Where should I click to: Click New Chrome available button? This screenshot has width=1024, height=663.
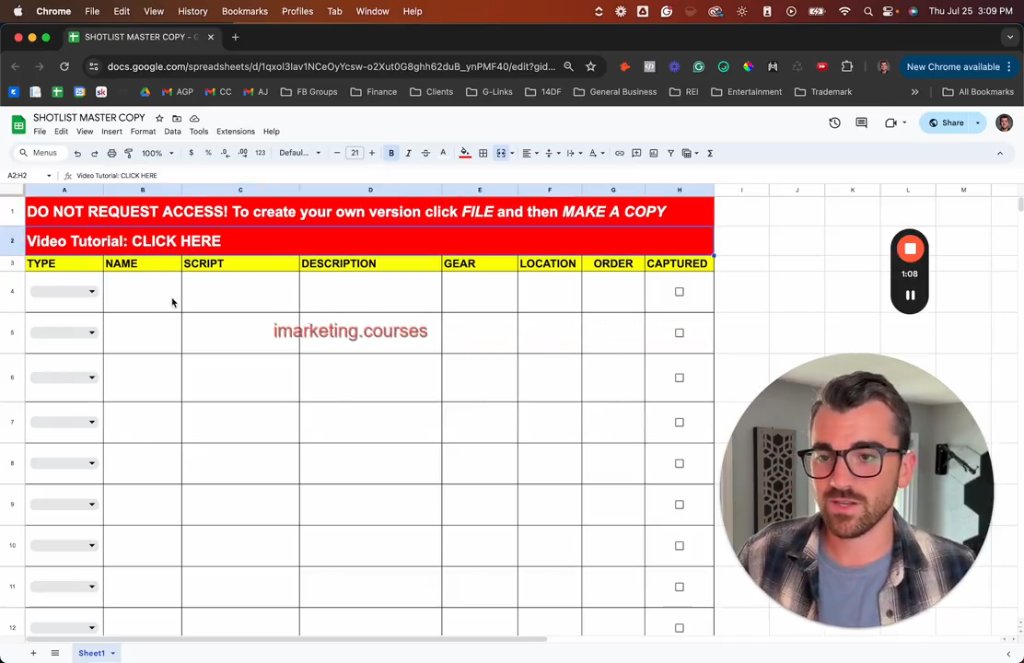[958, 67]
